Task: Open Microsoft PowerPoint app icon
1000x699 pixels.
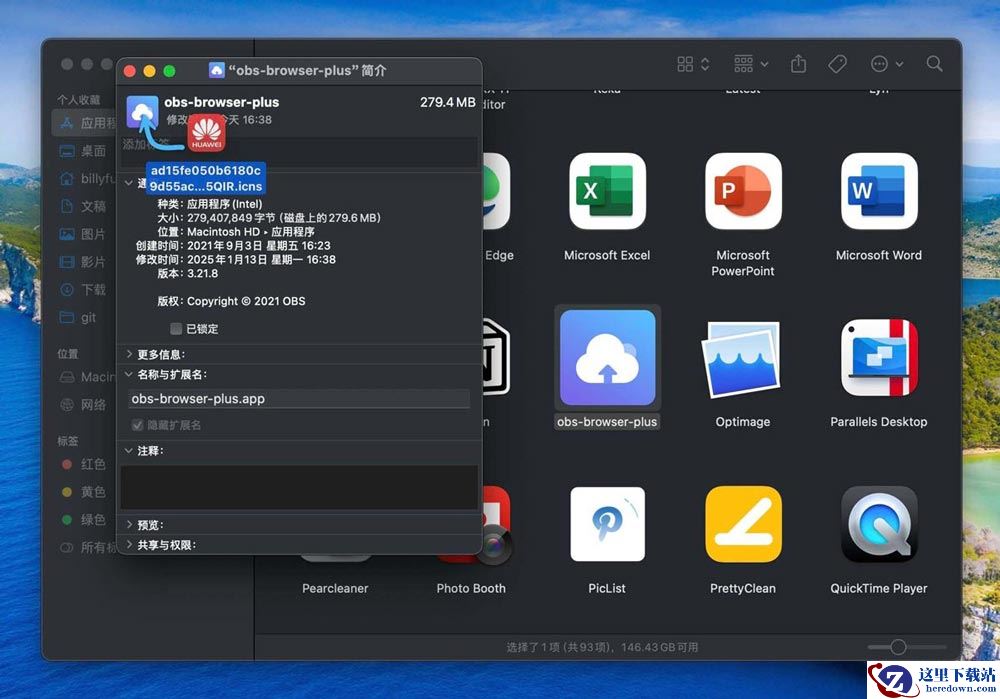Action: [x=743, y=191]
